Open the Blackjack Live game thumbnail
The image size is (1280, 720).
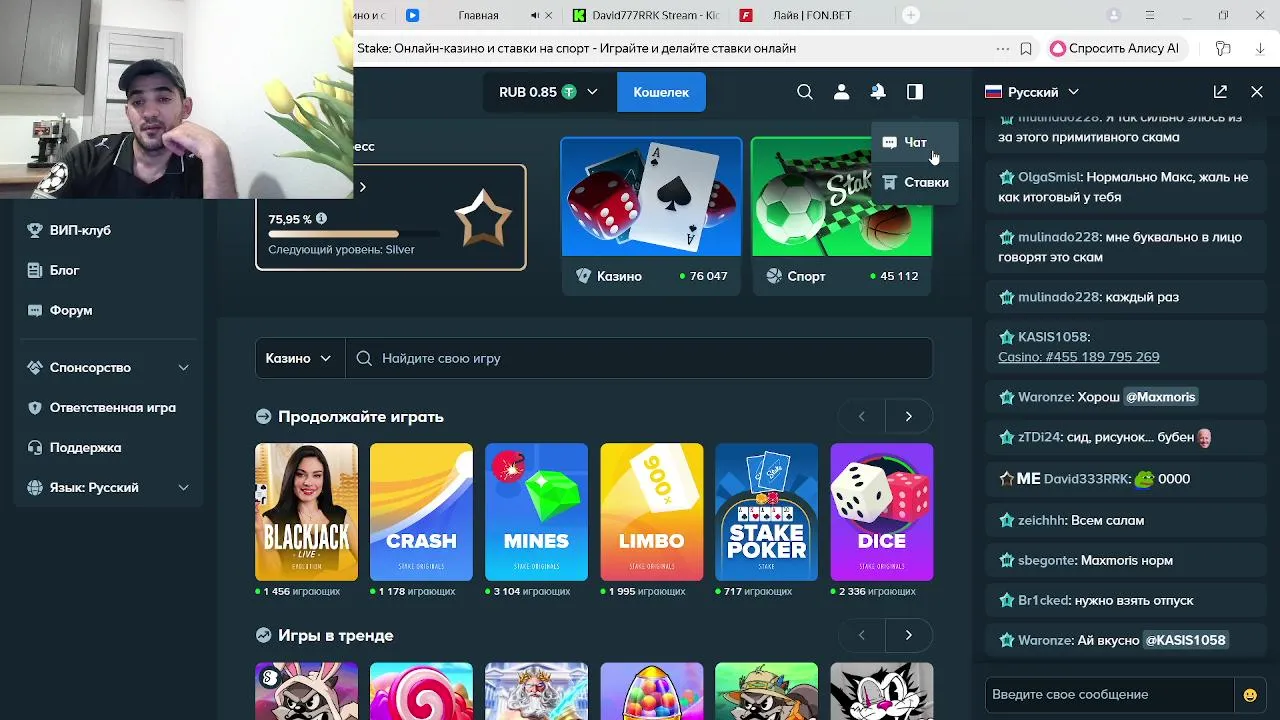[306, 512]
